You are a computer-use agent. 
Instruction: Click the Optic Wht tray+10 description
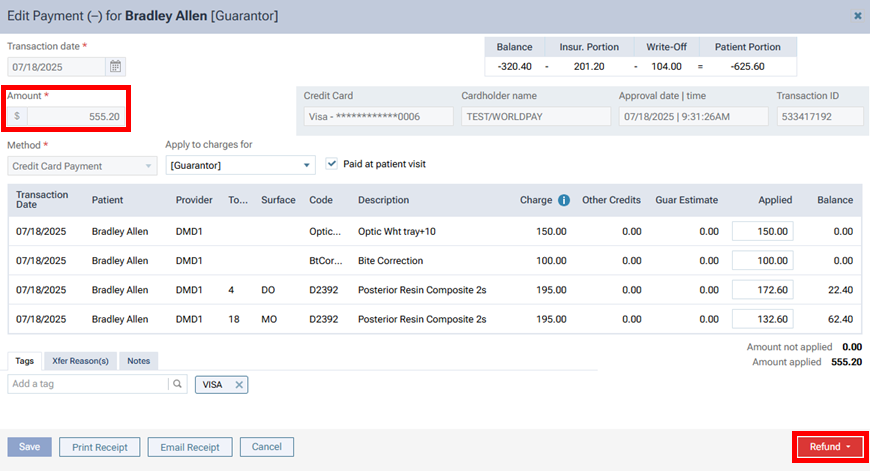(397, 231)
